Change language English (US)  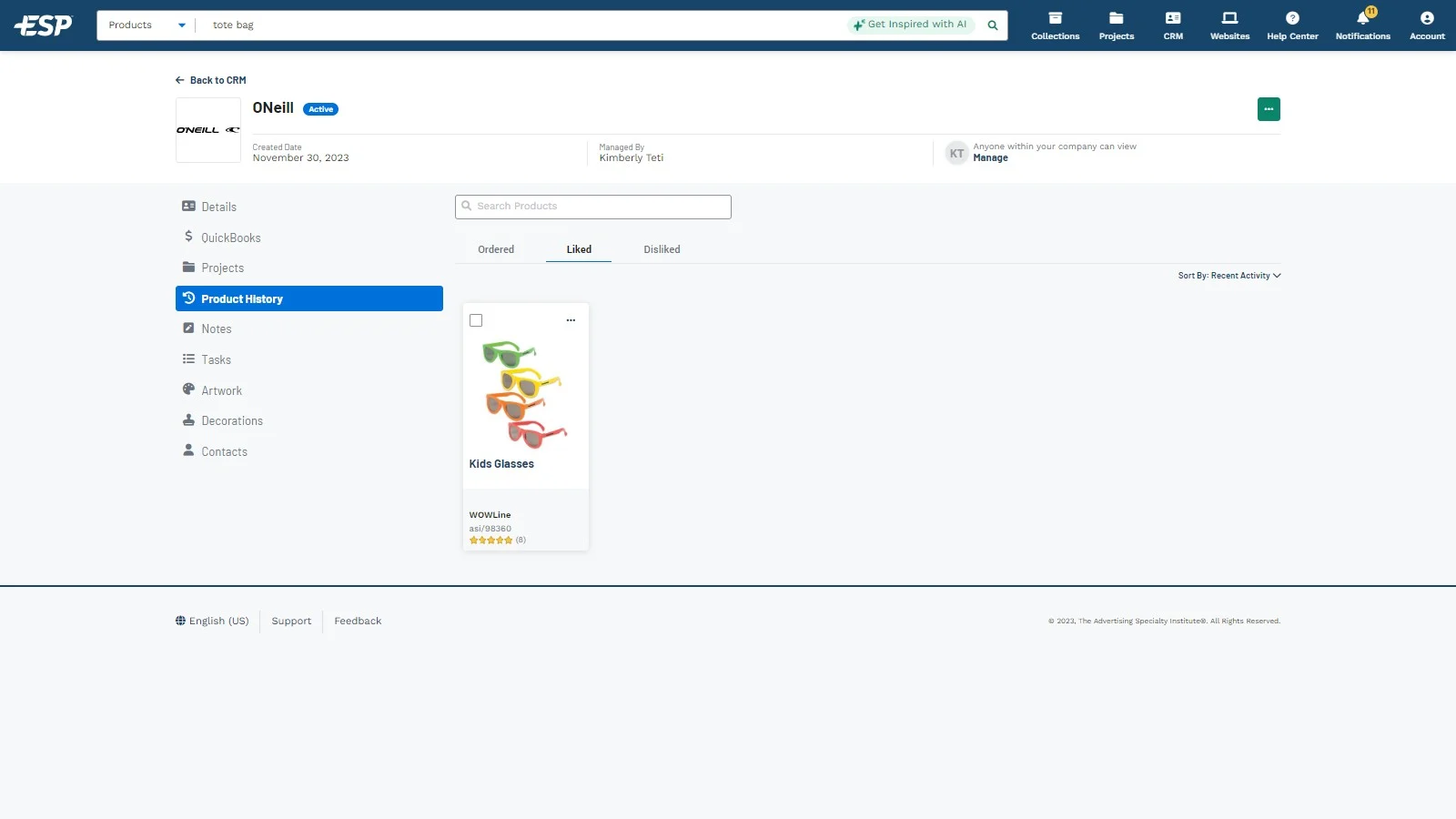coord(212,621)
